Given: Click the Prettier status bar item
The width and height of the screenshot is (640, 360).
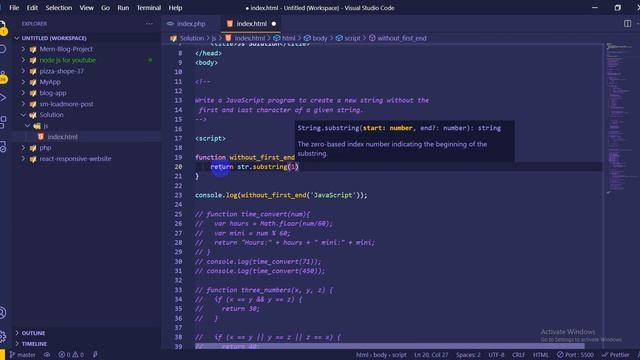Looking at the screenshot, I should (x=616, y=355).
